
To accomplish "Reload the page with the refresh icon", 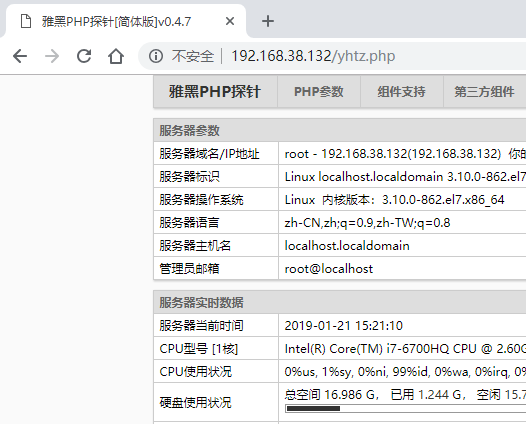I will point(84,56).
